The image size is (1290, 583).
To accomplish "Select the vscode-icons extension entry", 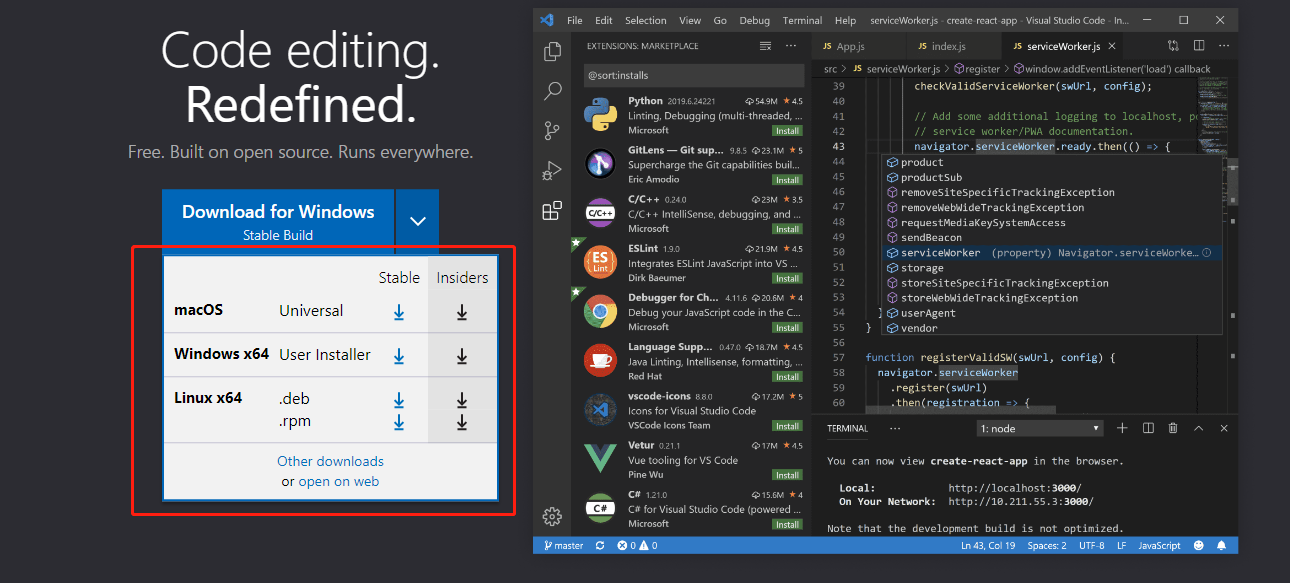I will coord(689,411).
